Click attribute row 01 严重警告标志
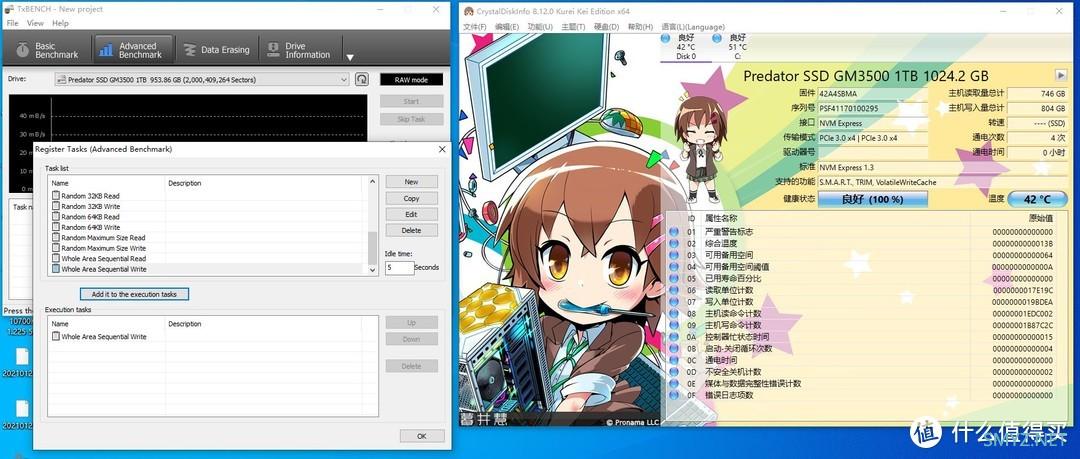Viewport: 1080px width, 459px height. point(868,232)
